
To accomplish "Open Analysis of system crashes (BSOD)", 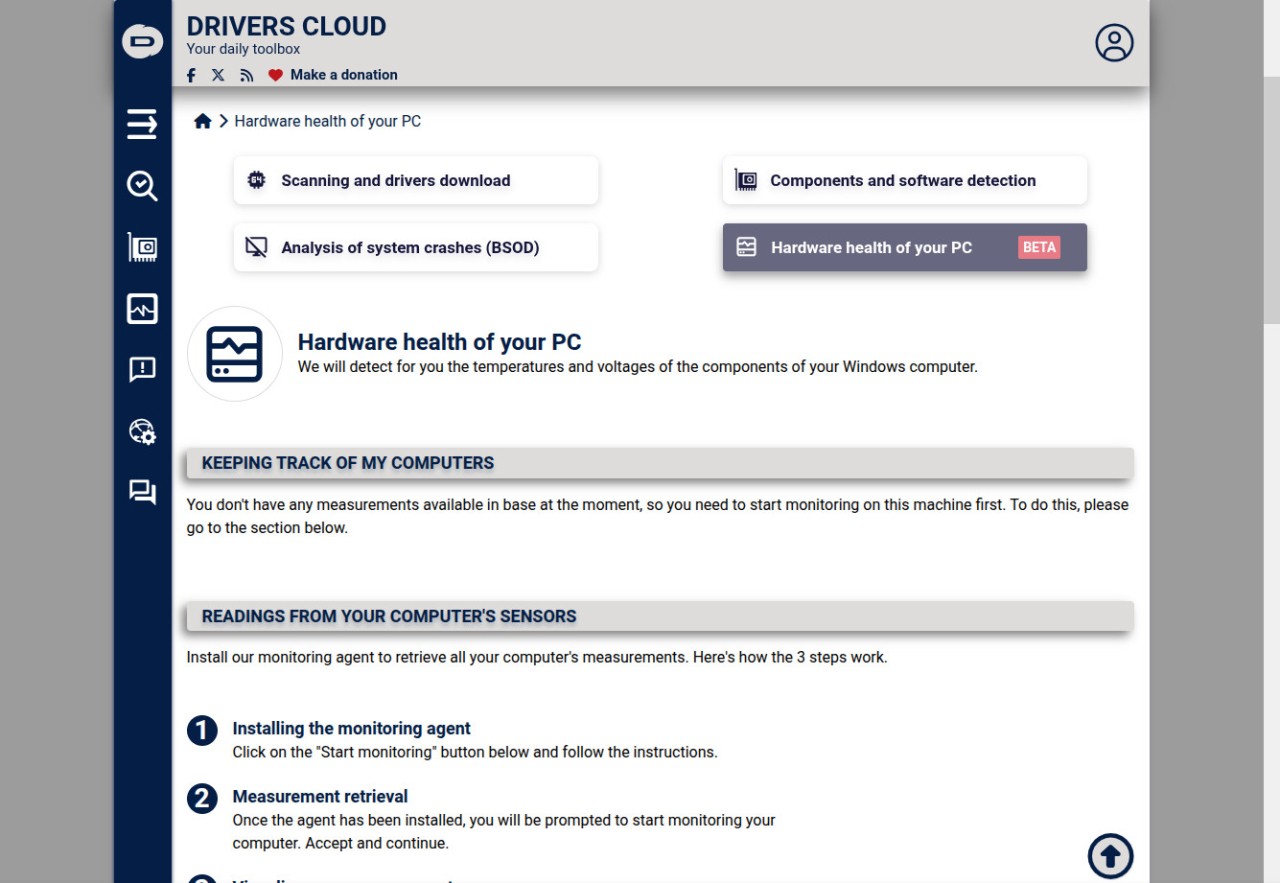I will pyautogui.click(x=415, y=247).
